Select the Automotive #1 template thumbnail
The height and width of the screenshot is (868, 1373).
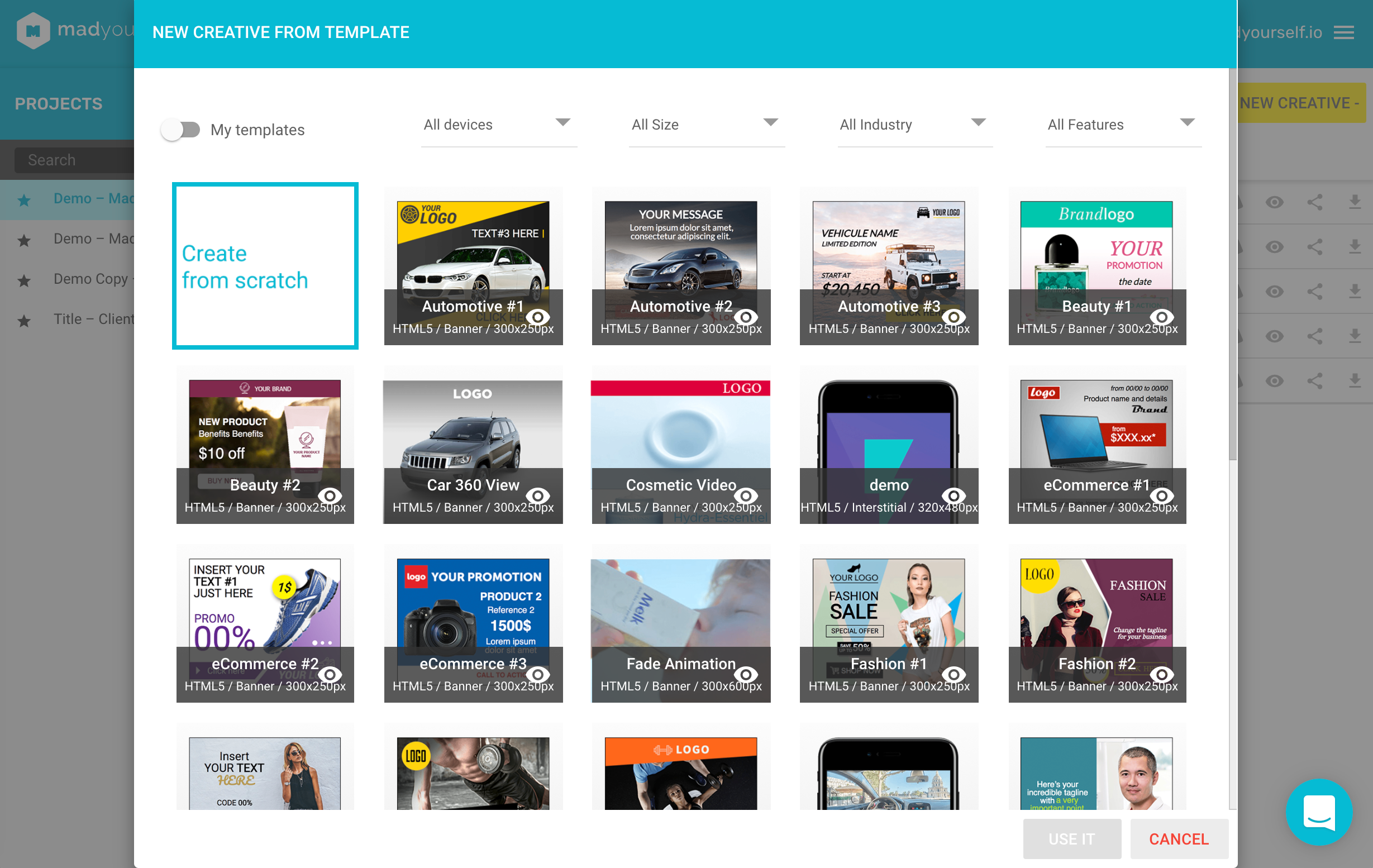[x=473, y=266]
